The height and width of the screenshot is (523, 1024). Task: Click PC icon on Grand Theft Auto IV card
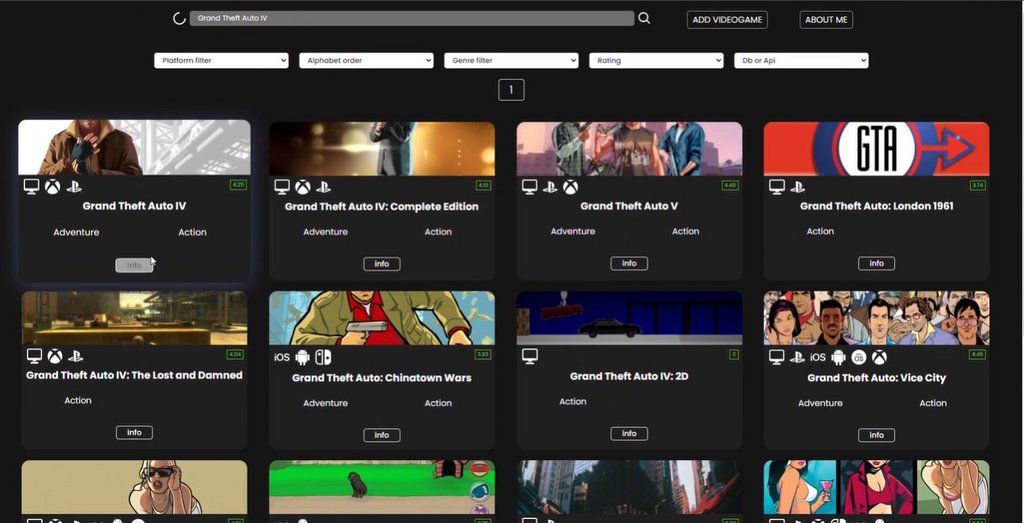[31, 187]
